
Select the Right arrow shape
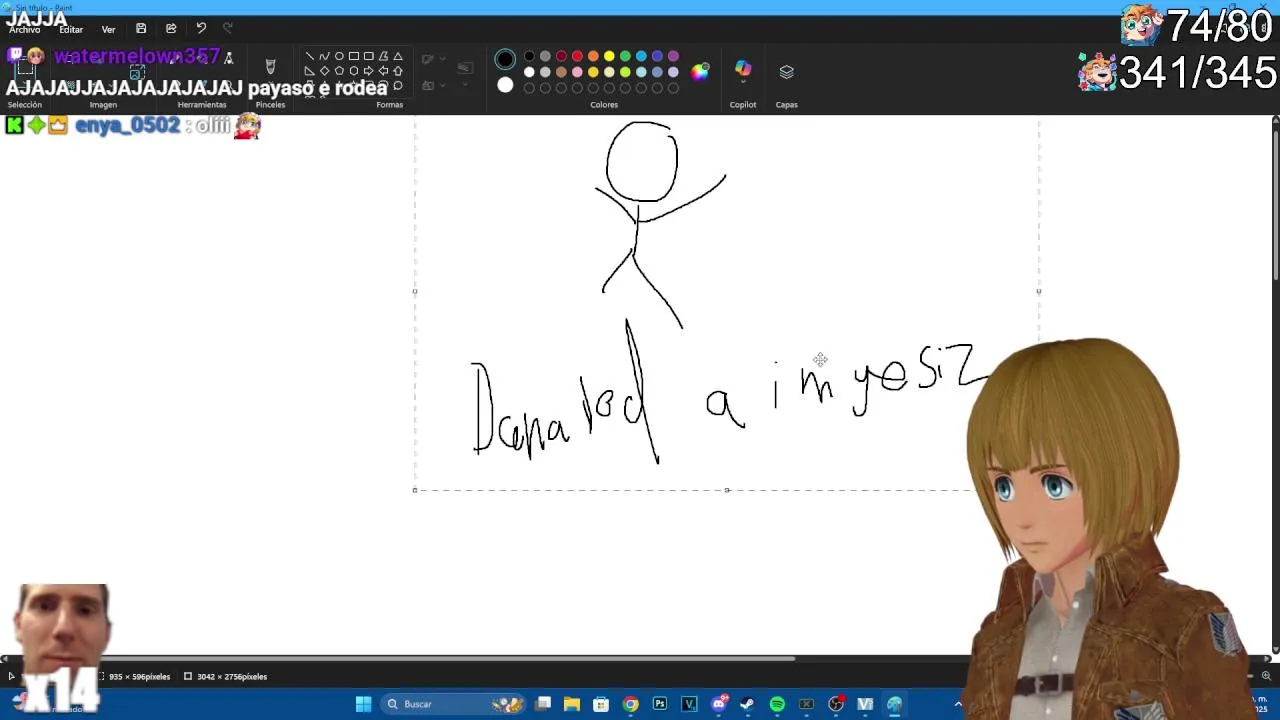pyautogui.click(x=368, y=71)
